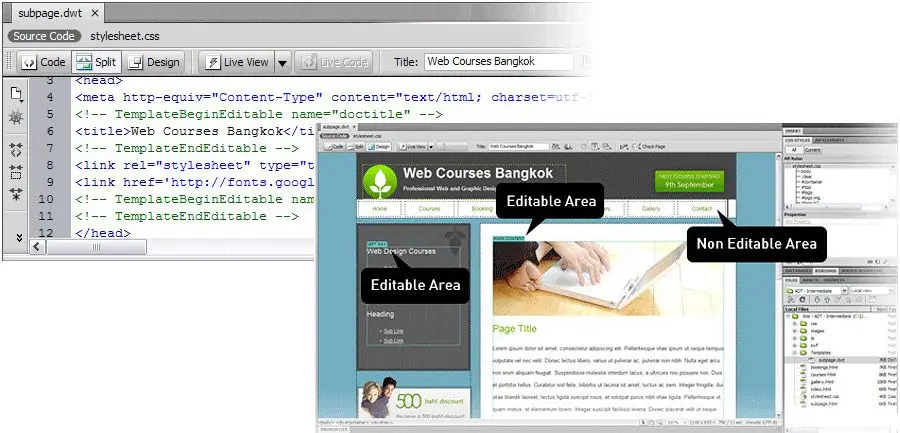This screenshot has width=900, height=433.
Task: Switch to Design view
Action: pos(153,62)
